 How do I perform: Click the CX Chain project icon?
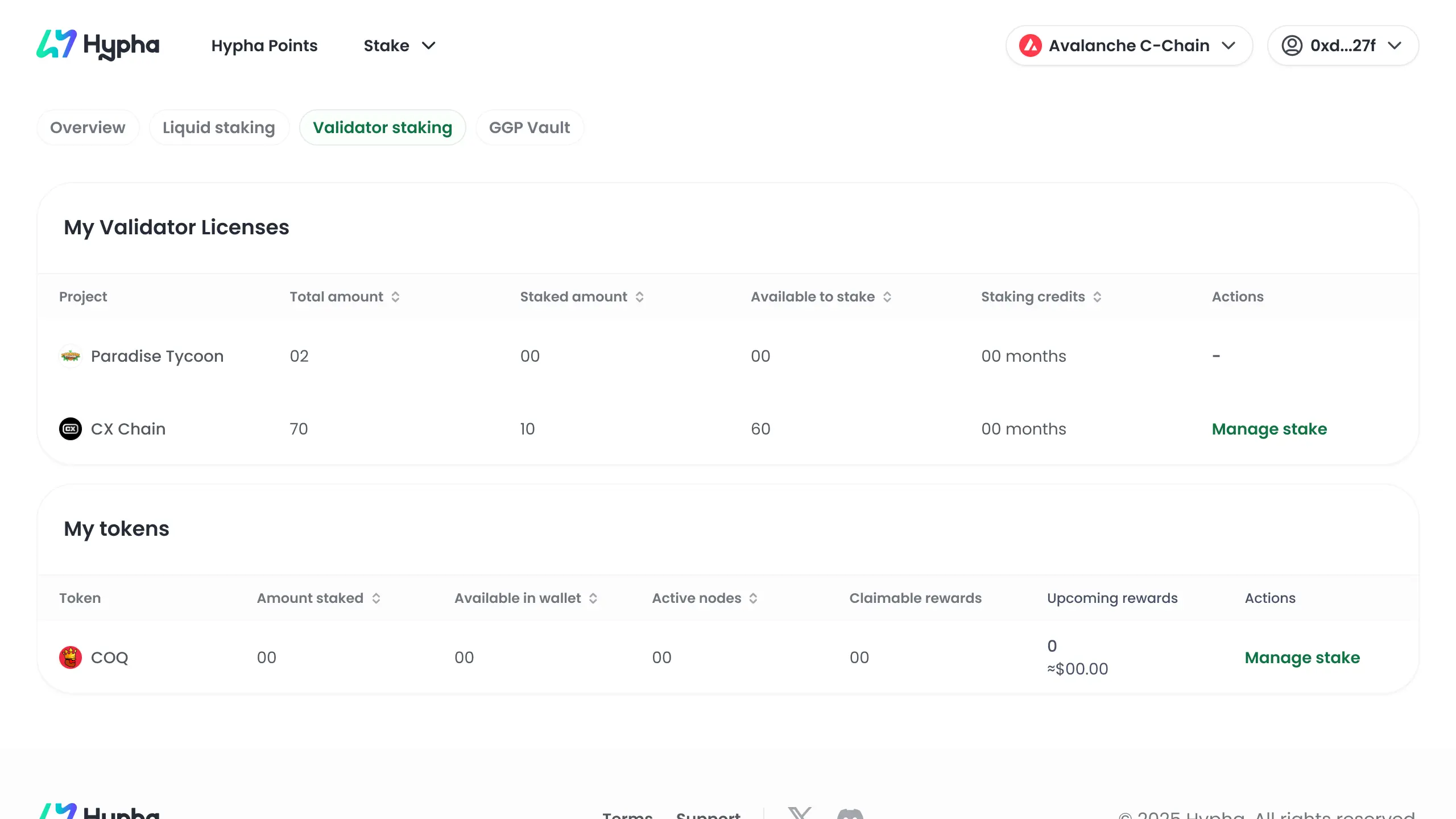pyautogui.click(x=71, y=429)
